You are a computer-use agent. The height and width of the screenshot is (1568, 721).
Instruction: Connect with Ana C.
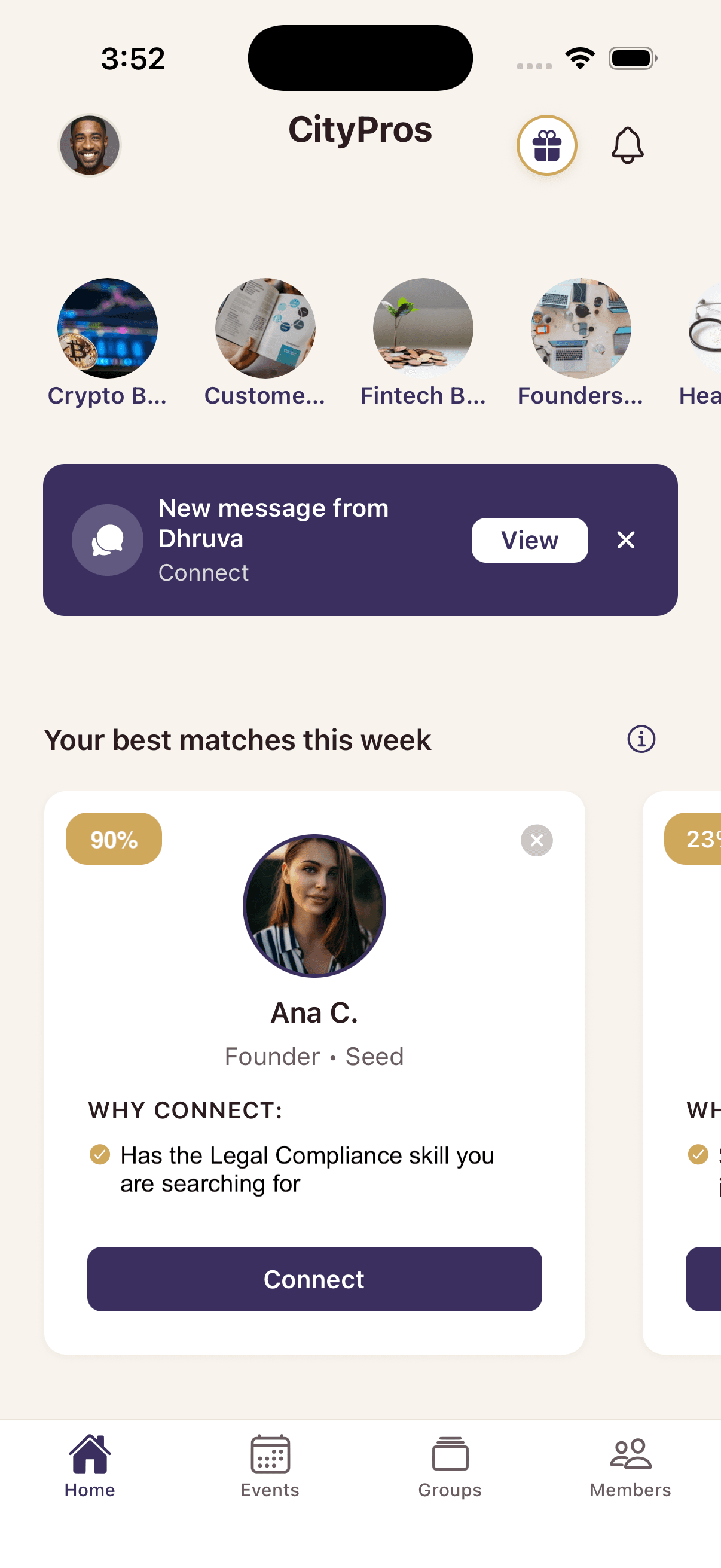click(314, 1280)
